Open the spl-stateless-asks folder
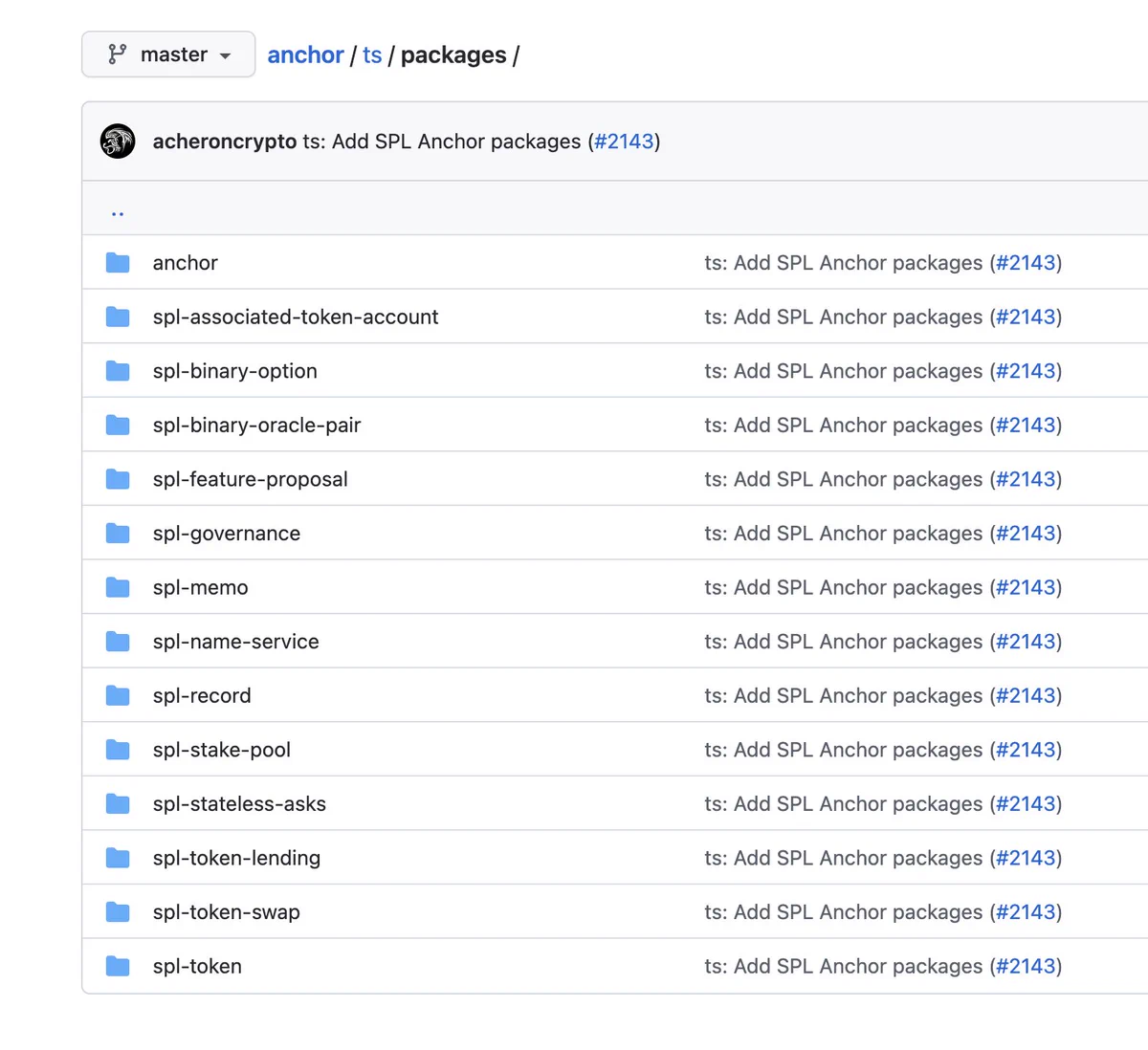 point(239,804)
